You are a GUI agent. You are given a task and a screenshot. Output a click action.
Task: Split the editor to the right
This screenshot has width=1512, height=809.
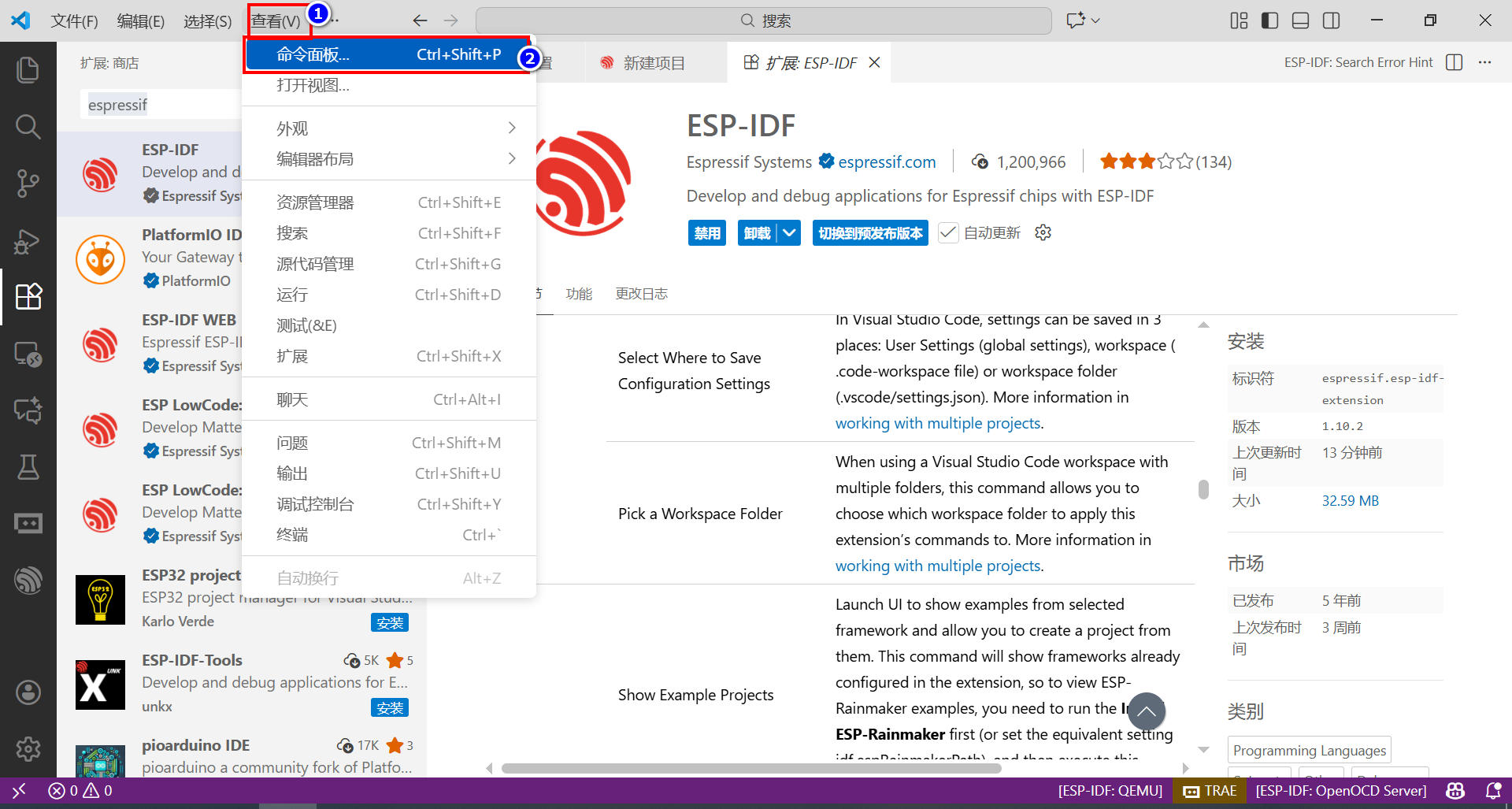[1455, 62]
